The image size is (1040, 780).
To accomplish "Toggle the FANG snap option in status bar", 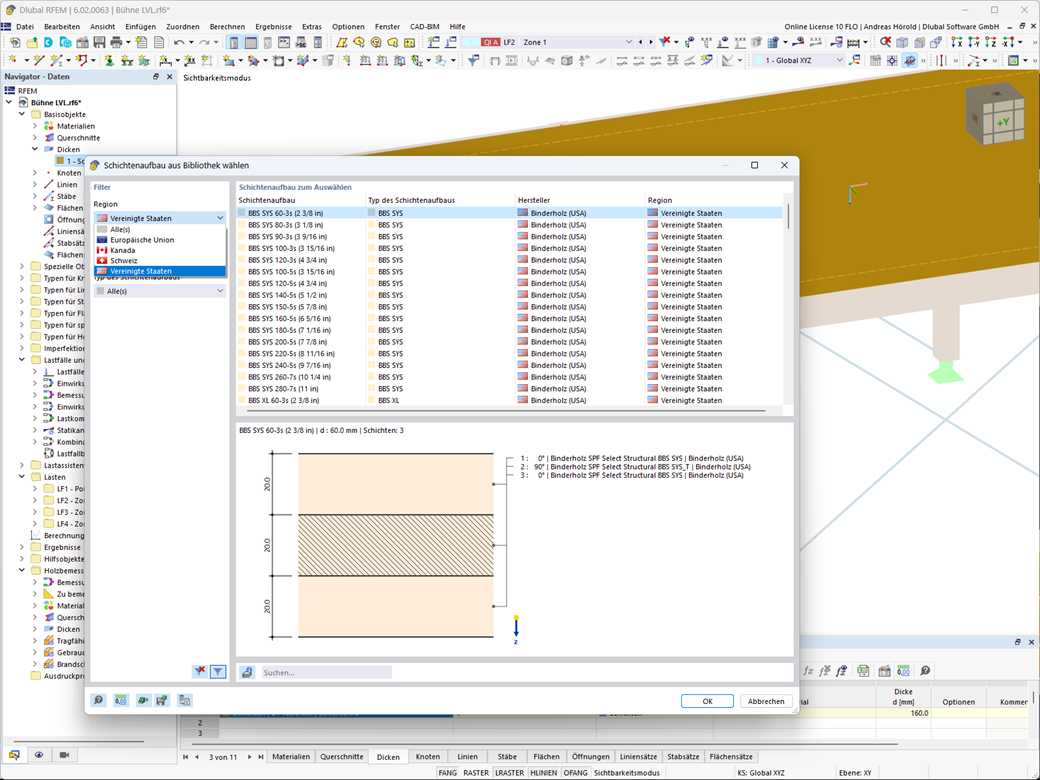I will [447, 773].
